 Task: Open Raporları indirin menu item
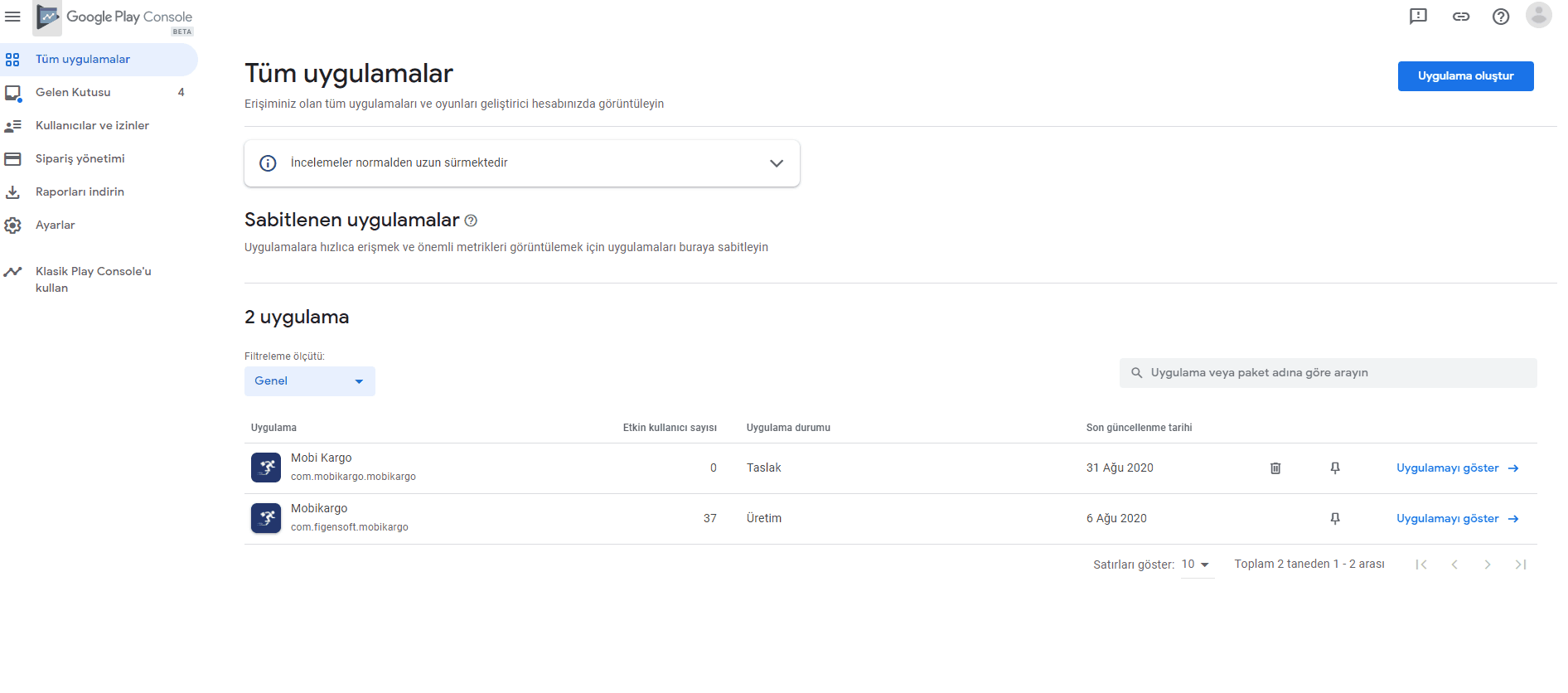(99, 192)
